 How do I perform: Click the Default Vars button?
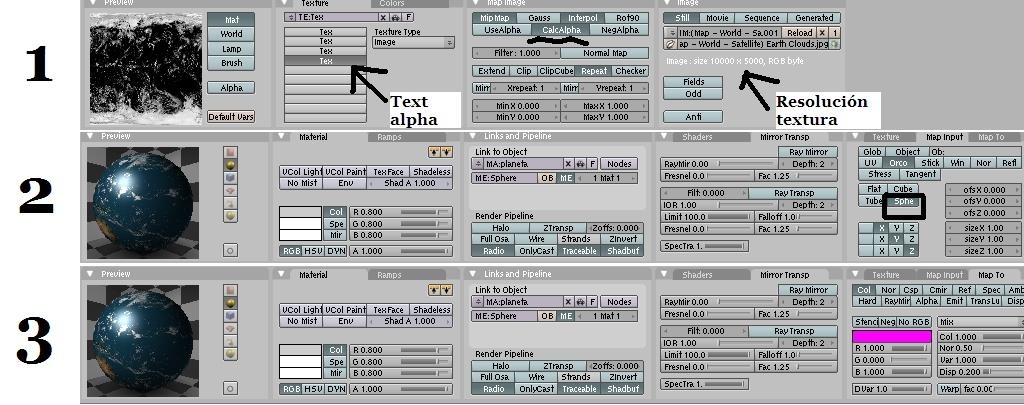click(231, 117)
